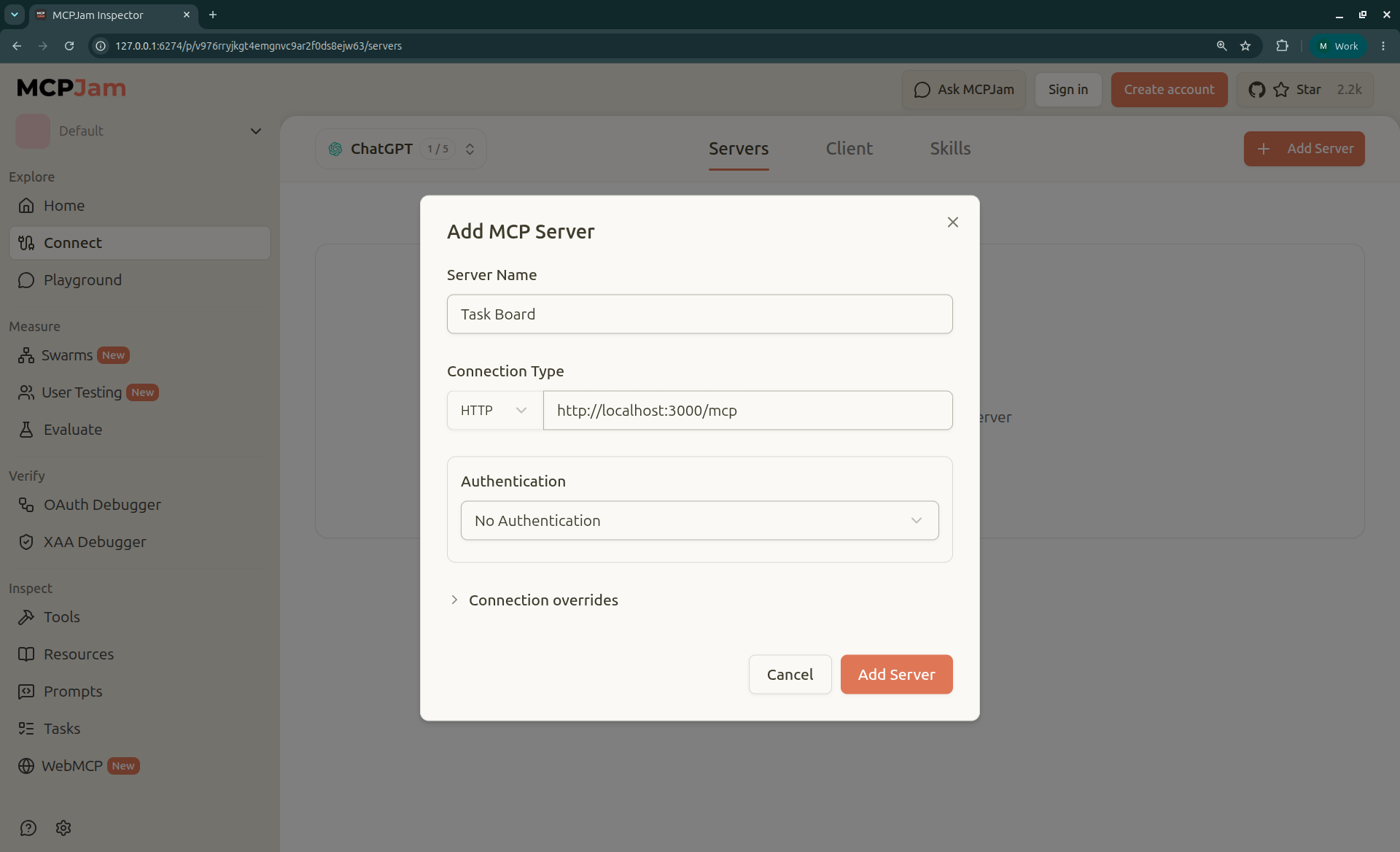Open the Resources page
The image size is (1400, 852).
click(140, 654)
